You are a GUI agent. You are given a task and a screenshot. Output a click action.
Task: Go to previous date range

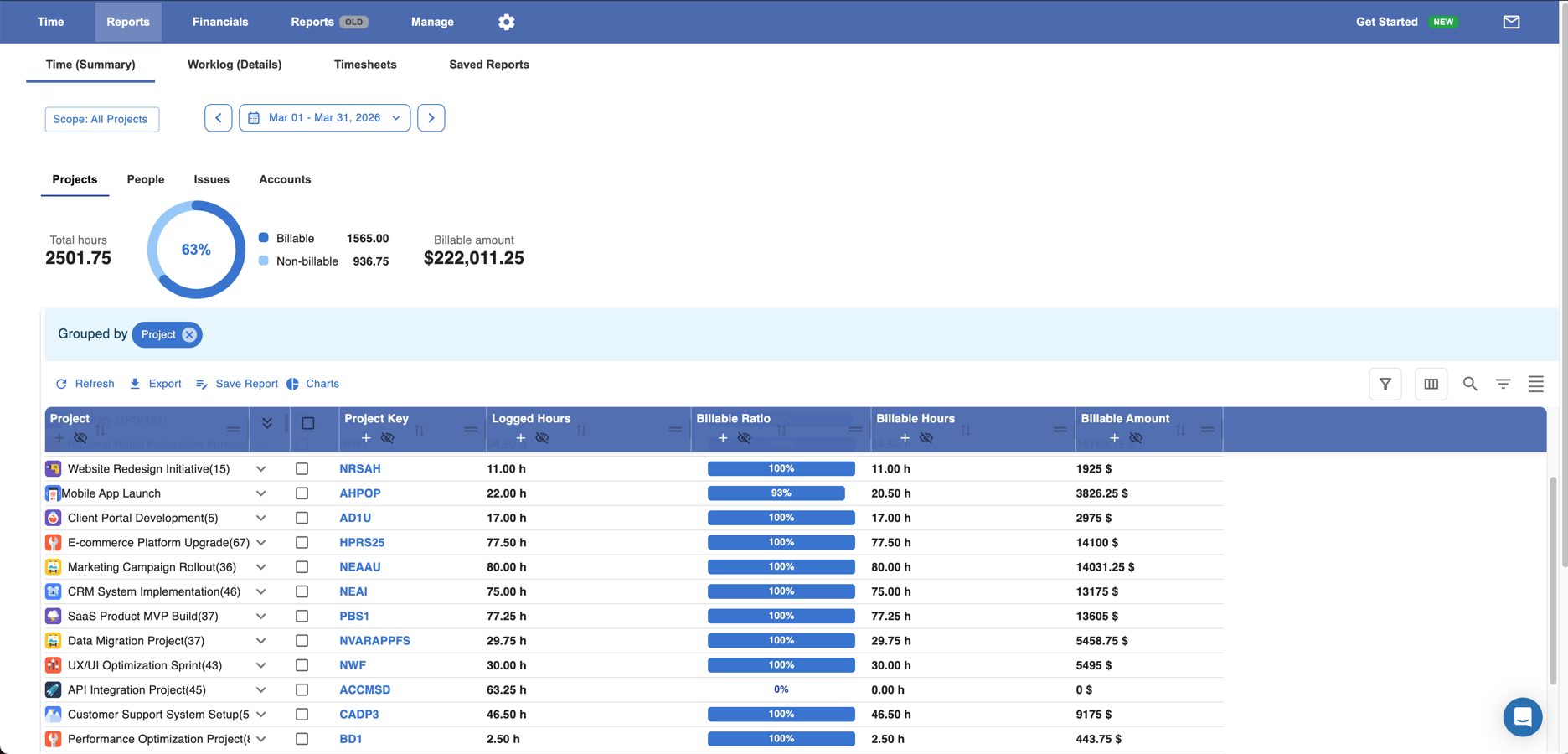click(219, 118)
